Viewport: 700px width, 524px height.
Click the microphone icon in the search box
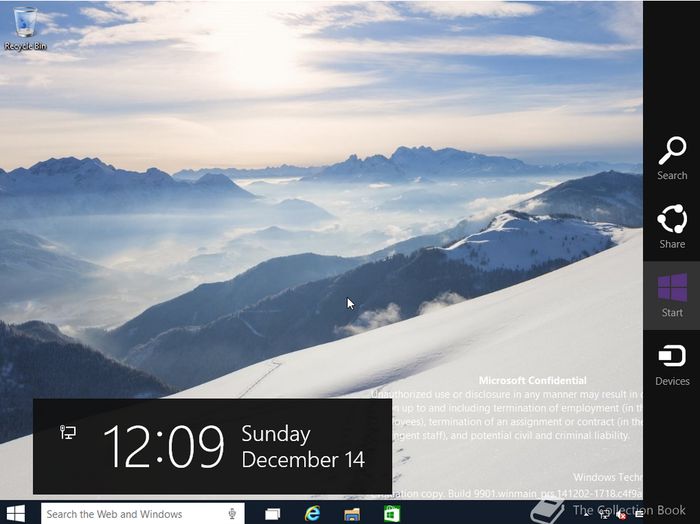click(x=232, y=513)
